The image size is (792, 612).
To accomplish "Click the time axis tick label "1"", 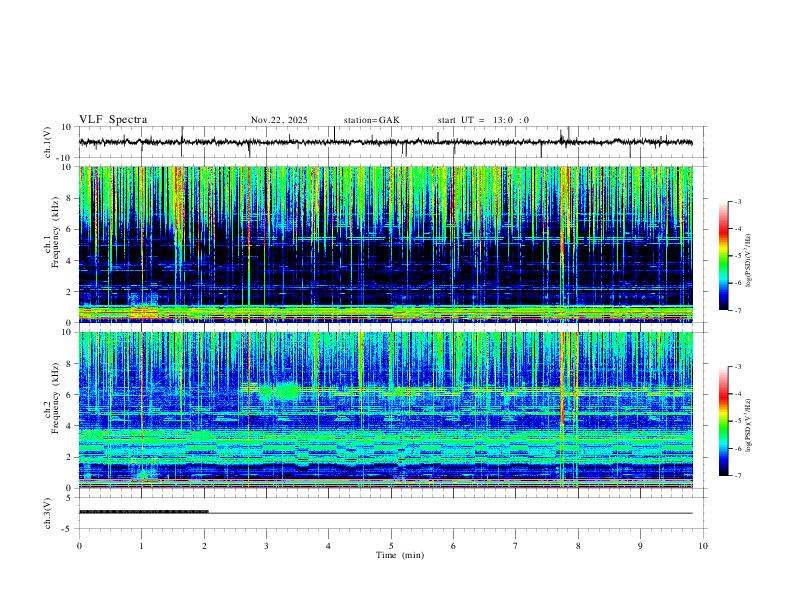I will [x=141, y=546].
